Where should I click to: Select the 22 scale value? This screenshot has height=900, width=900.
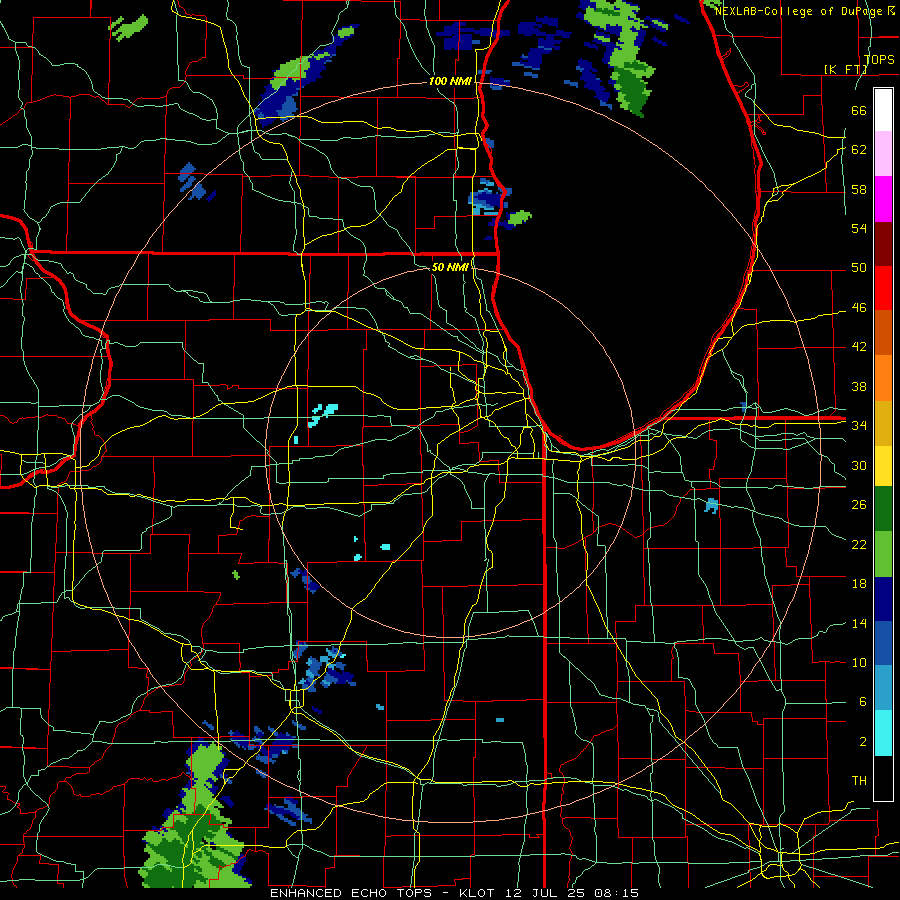(x=859, y=544)
